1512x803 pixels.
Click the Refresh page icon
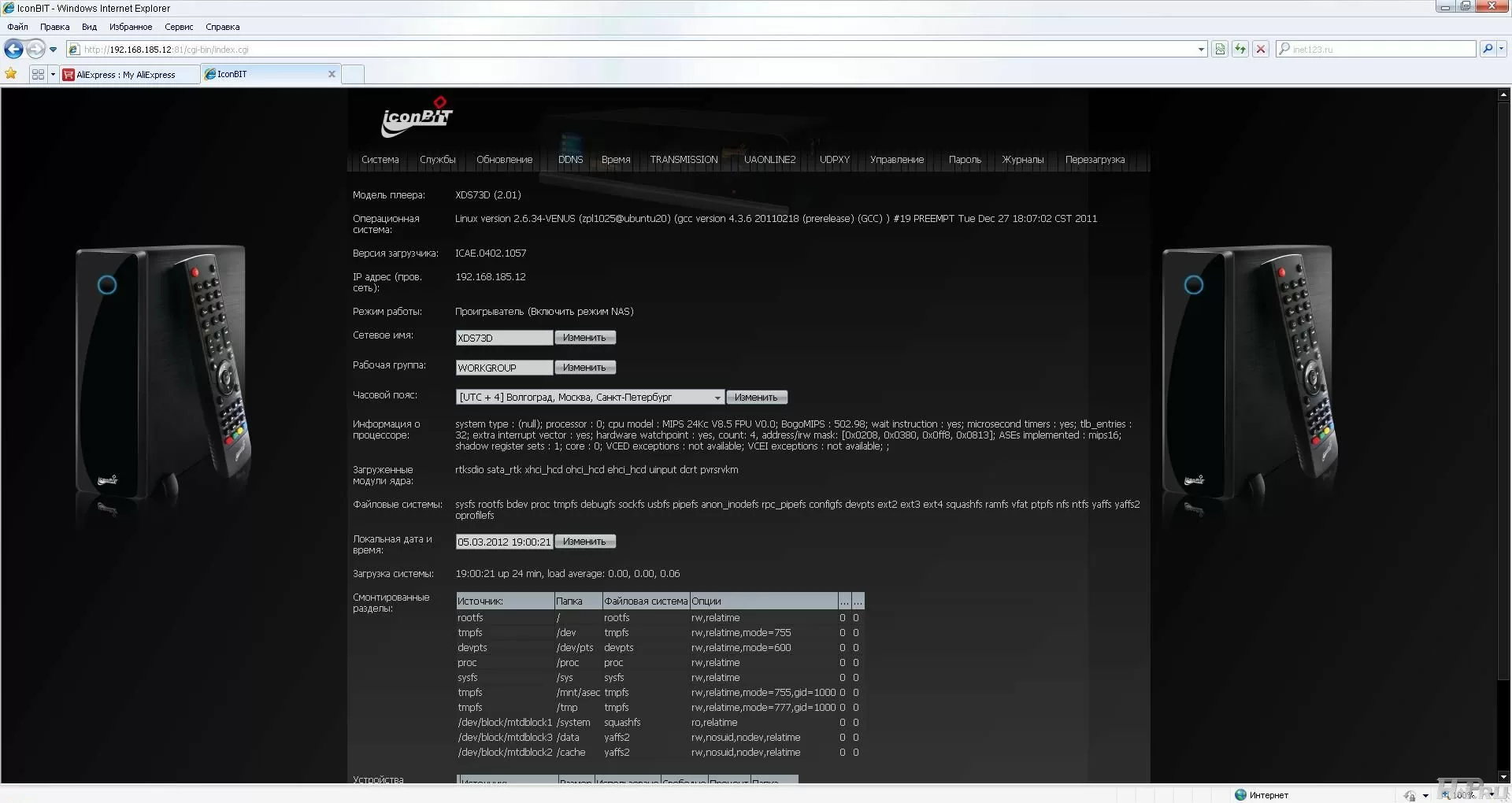tap(1240, 49)
